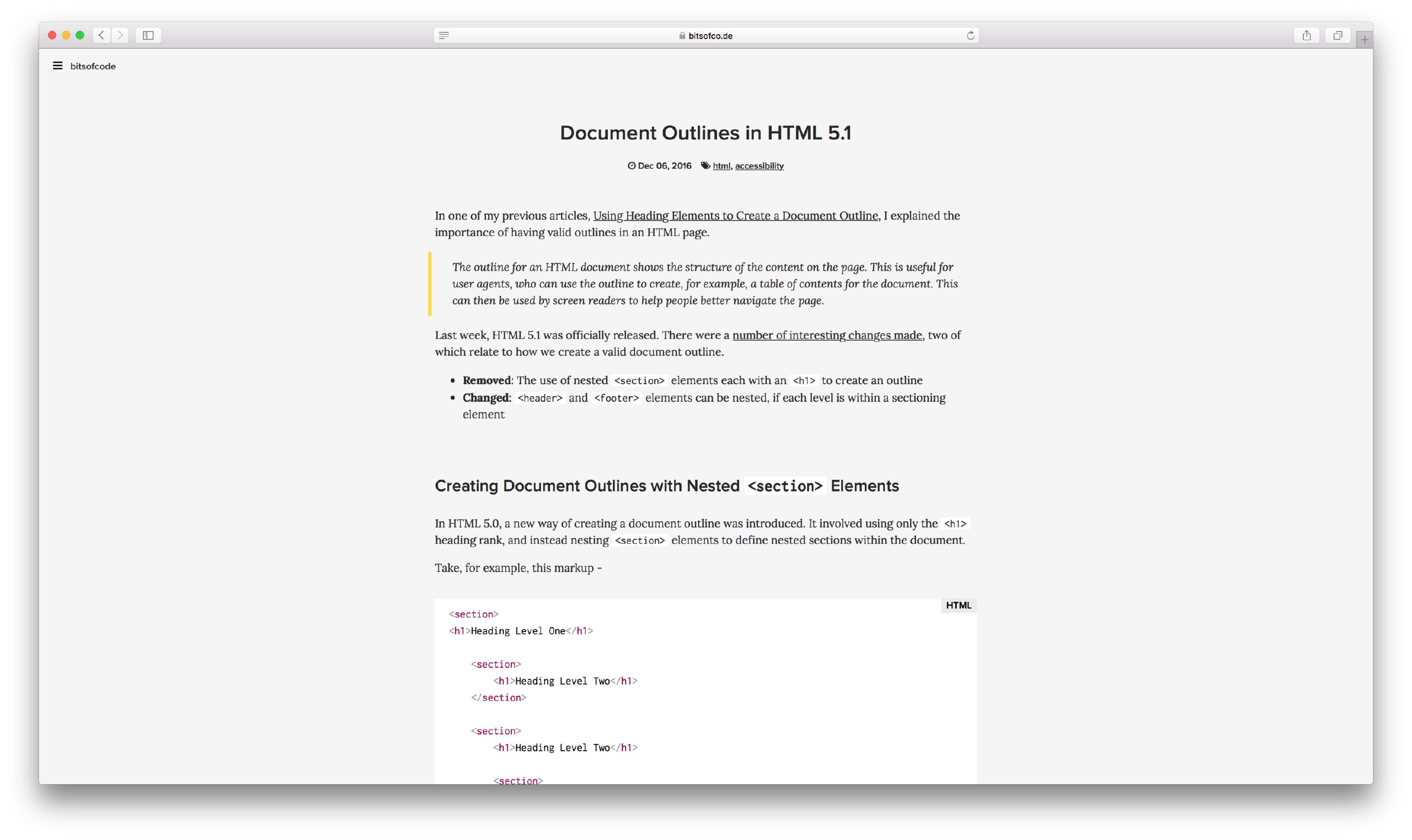
Task: Click the Heading Level One code line
Action: (521, 630)
